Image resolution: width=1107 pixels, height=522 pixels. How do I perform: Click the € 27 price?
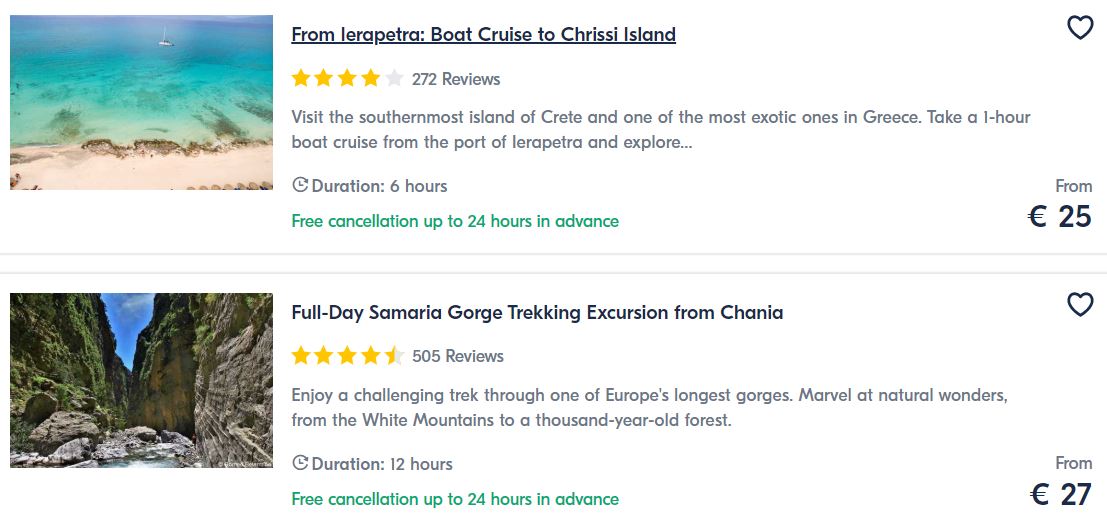pos(1060,494)
